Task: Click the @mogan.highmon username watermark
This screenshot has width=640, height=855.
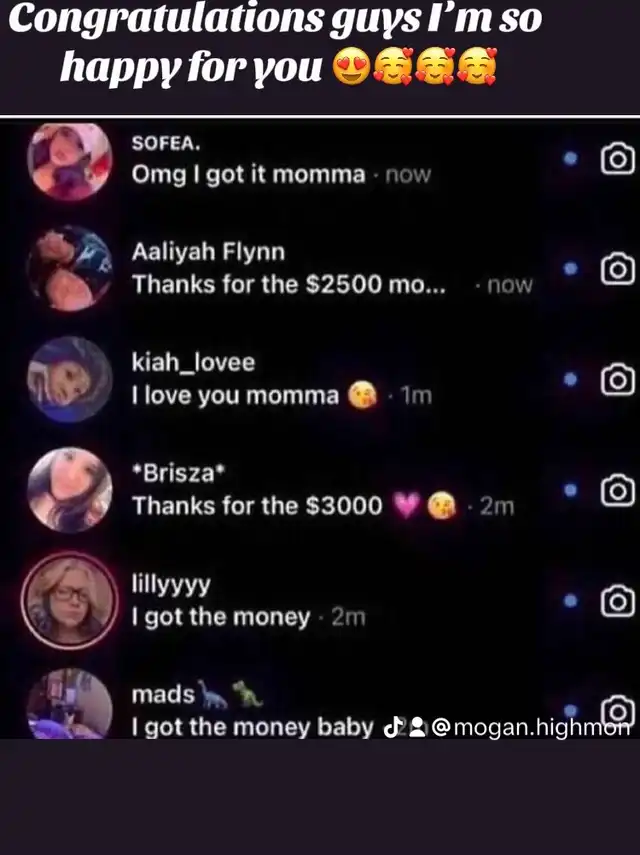Action: pyautogui.click(x=532, y=727)
